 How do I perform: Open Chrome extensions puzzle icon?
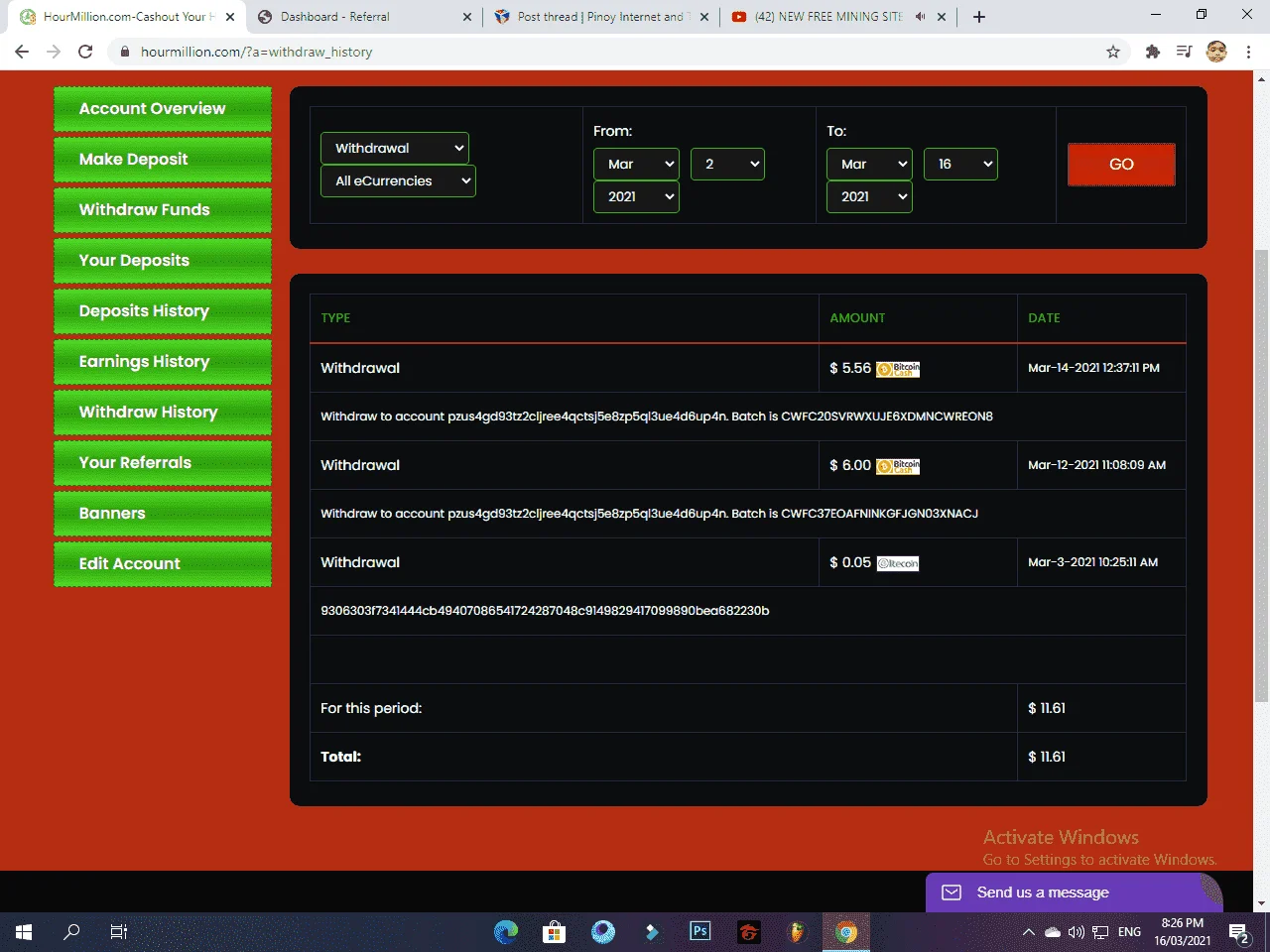tap(1152, 52)
